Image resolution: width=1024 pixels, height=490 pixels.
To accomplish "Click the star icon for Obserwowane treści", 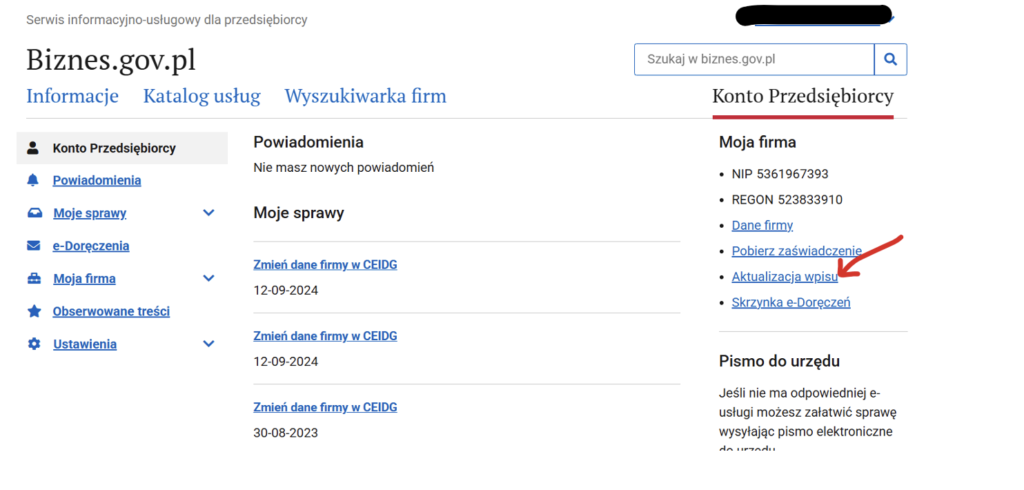I will [x=33, y=311].
